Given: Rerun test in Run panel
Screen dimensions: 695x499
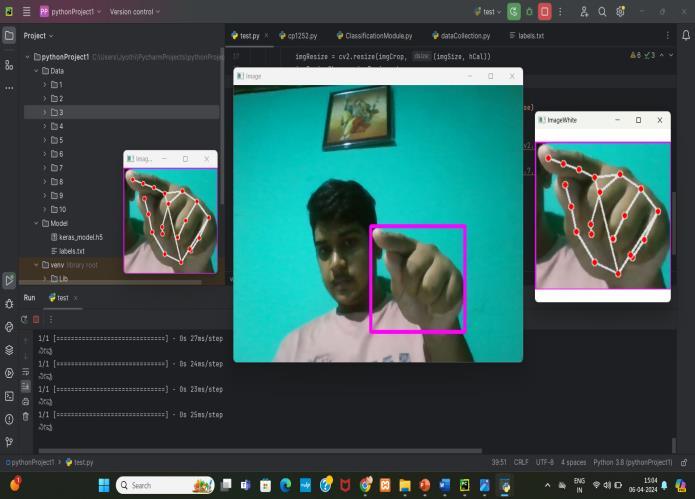Looking at the screenshot, I should click(24, 320).
